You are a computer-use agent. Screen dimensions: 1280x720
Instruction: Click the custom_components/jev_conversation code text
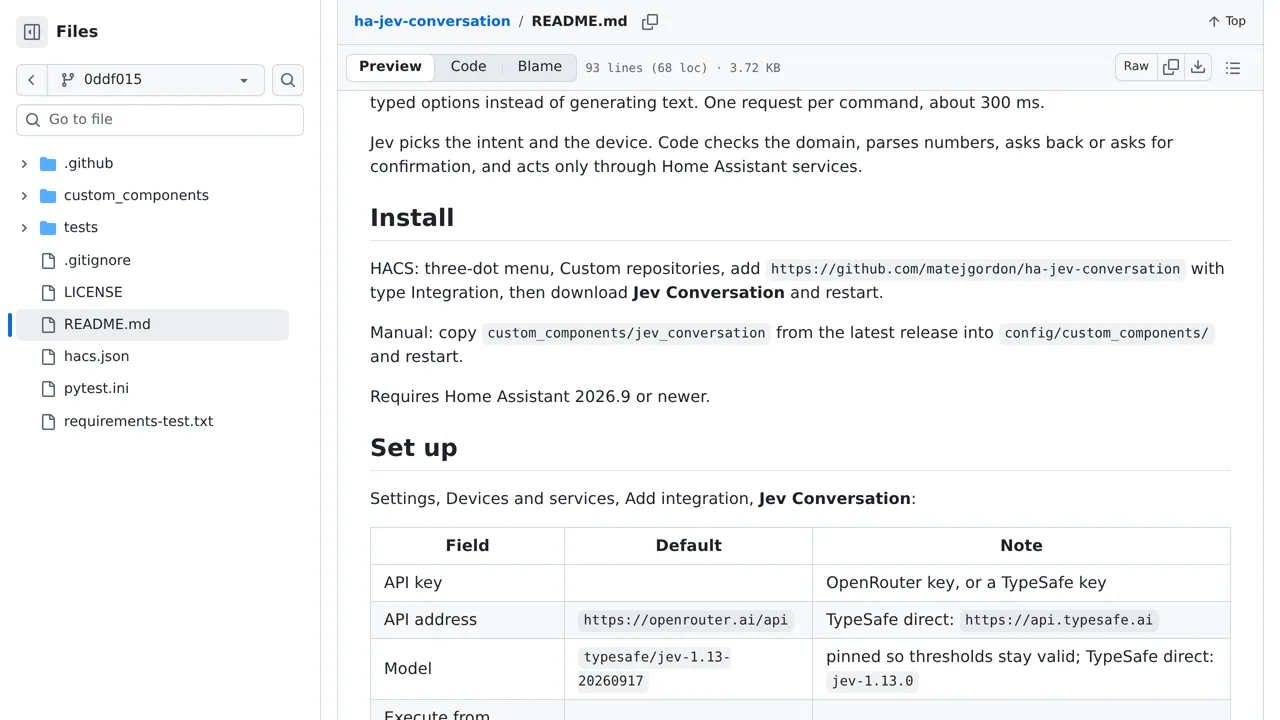pos(626,333)
